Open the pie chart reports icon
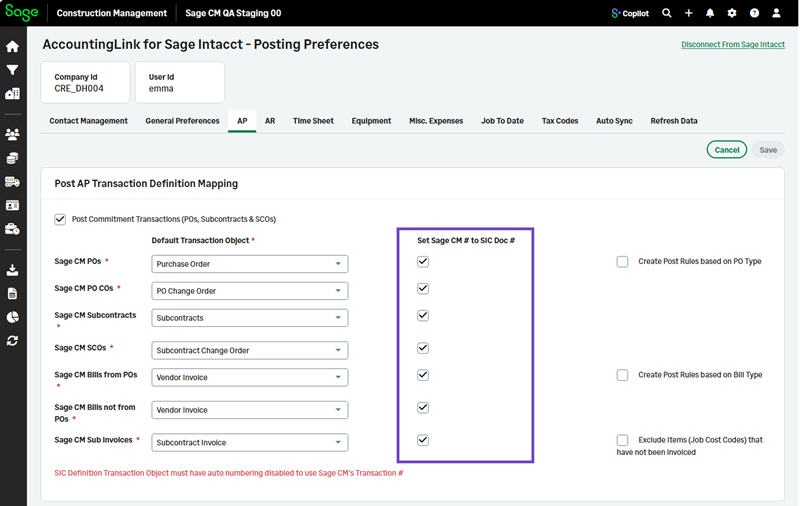The width and height of the screenshot is (800, 506). pyautogui.click(x=13, y=317)
